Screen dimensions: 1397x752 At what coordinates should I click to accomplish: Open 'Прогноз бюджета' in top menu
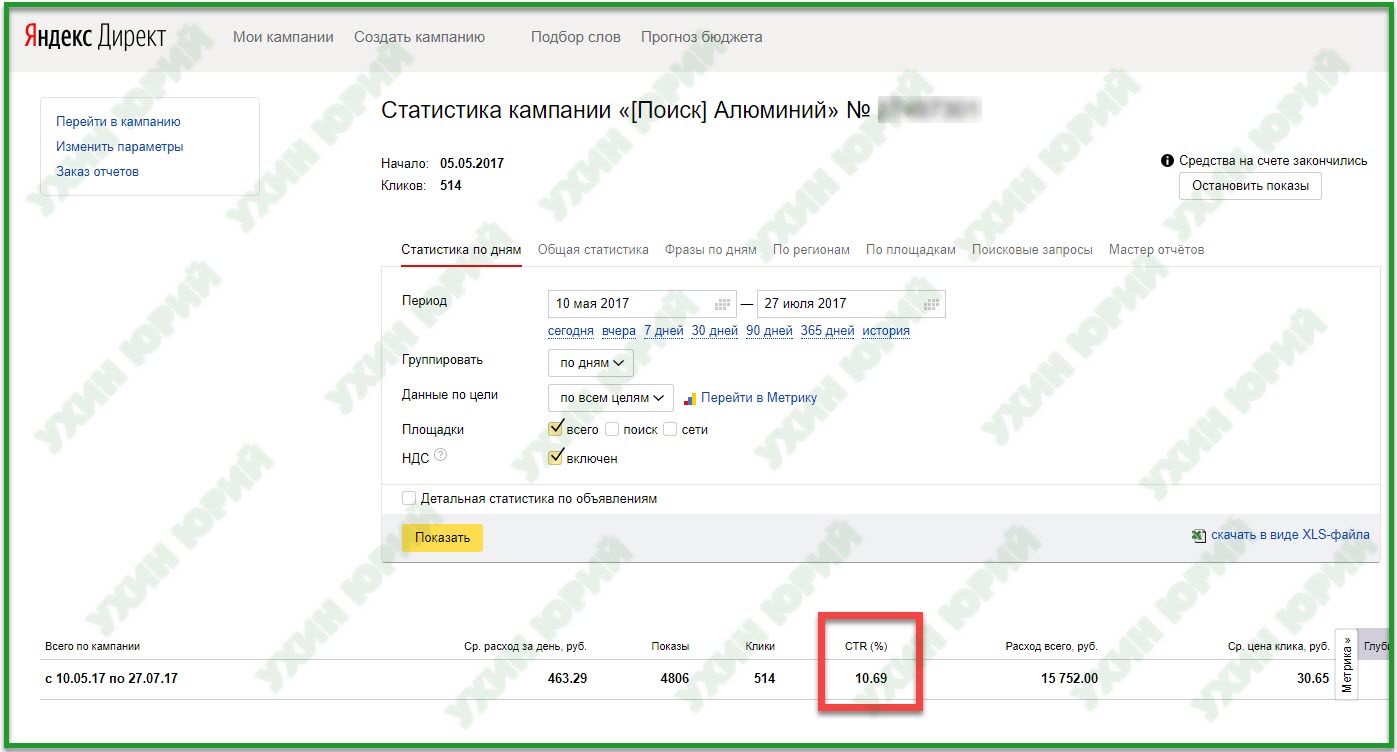pyautogui.click(x=702, y=37)
